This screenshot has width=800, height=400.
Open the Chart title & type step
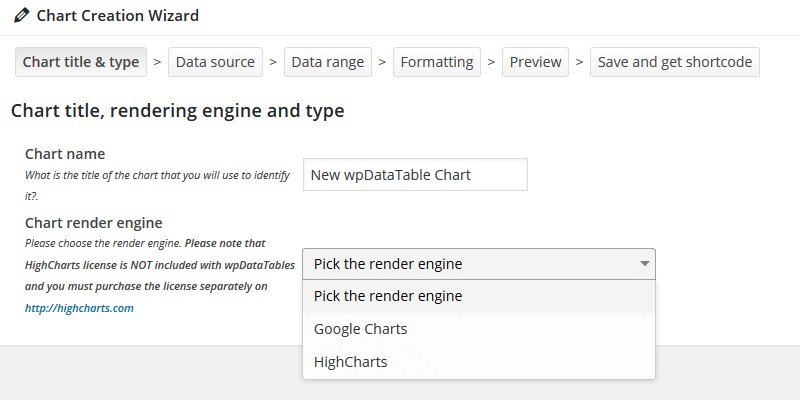[x=81, y=62]
